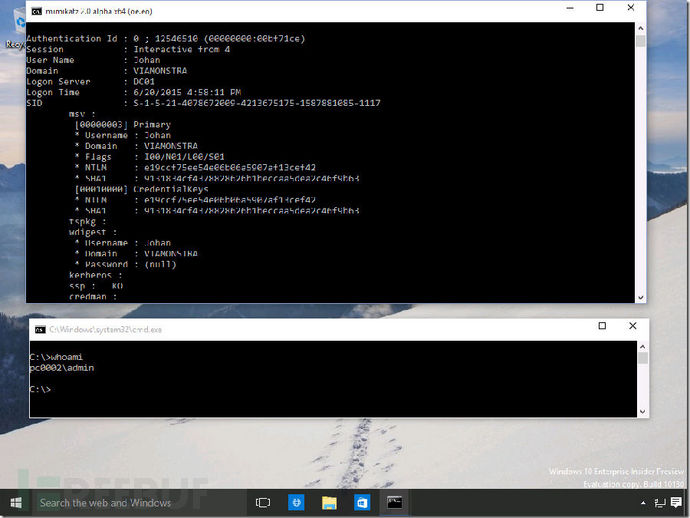This screenshot has height=518, width=690.
Task: Open the Windows Start menu
Action: (x=16, y=502)
